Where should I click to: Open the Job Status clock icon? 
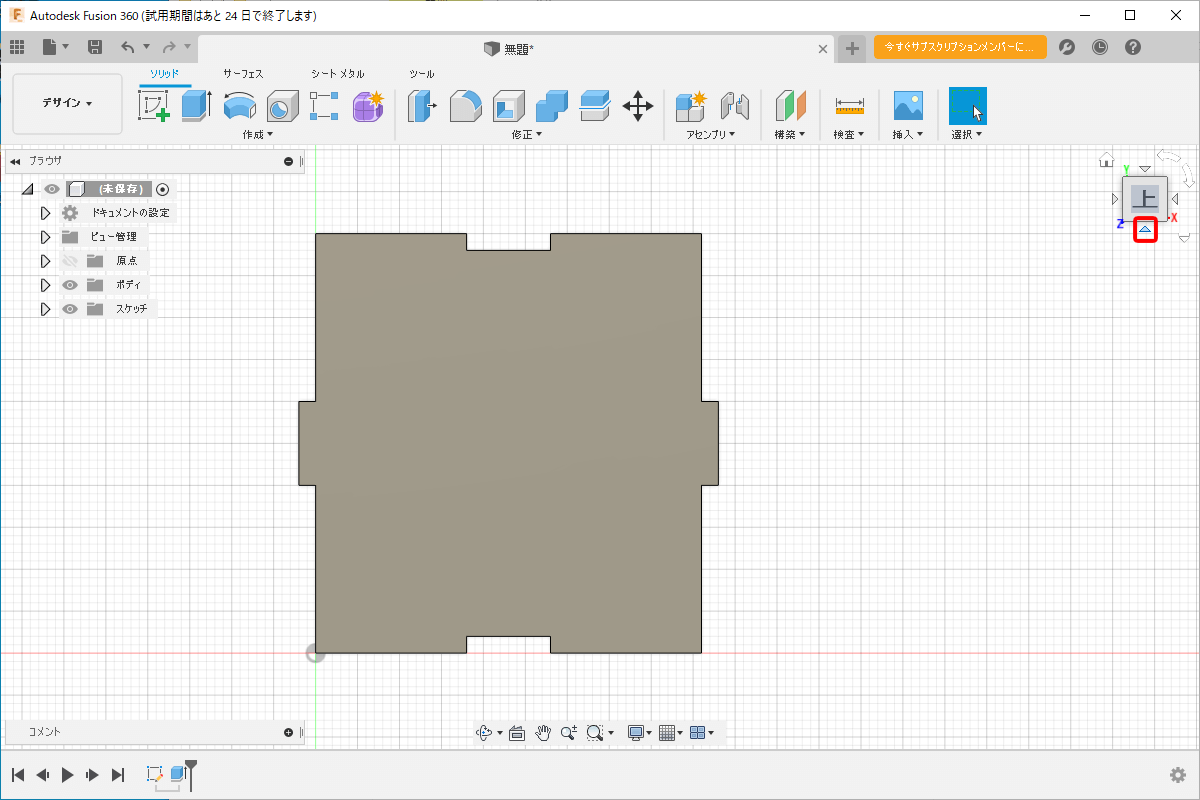1100,47
